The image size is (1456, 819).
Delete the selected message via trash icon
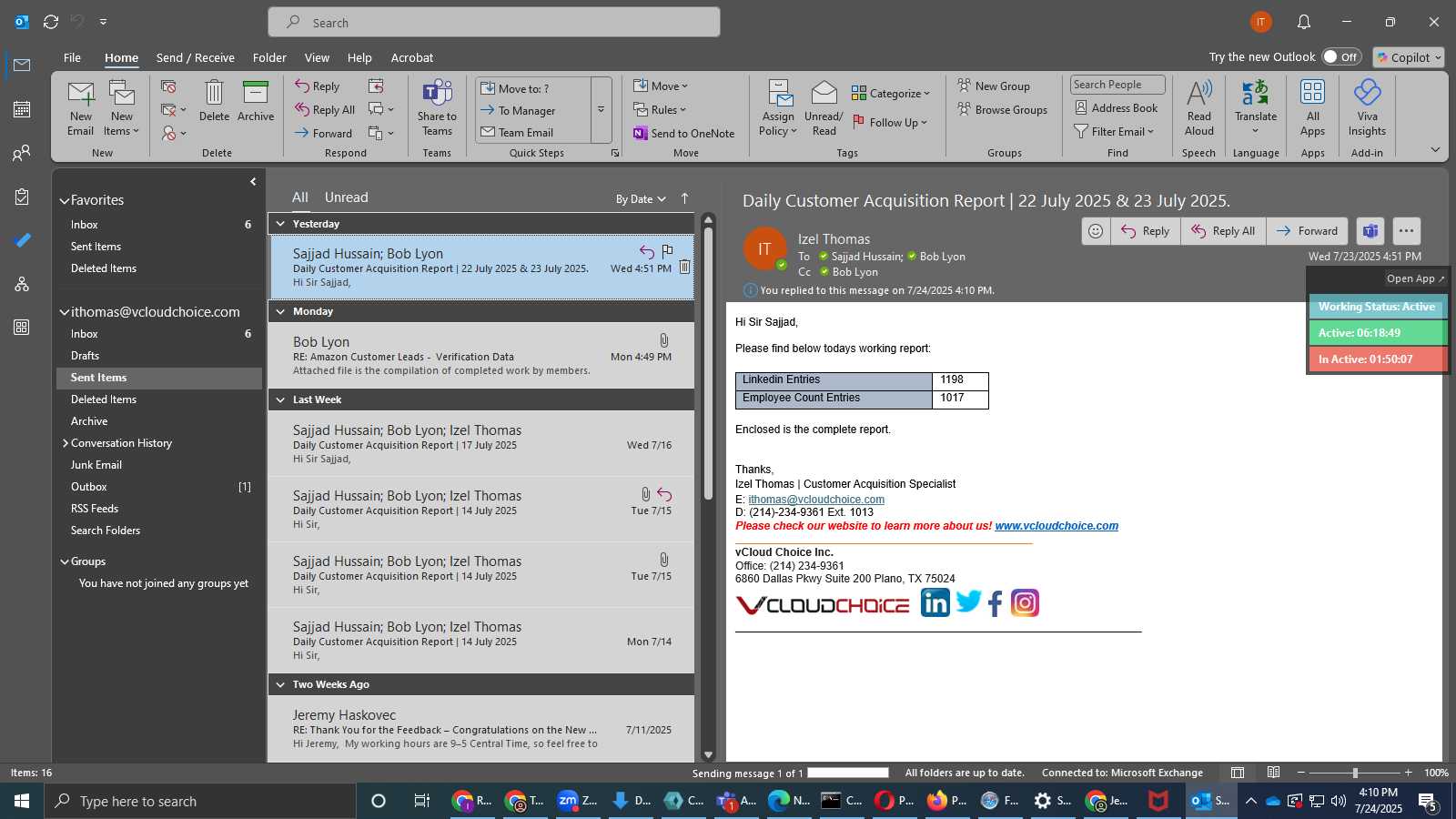684,267
